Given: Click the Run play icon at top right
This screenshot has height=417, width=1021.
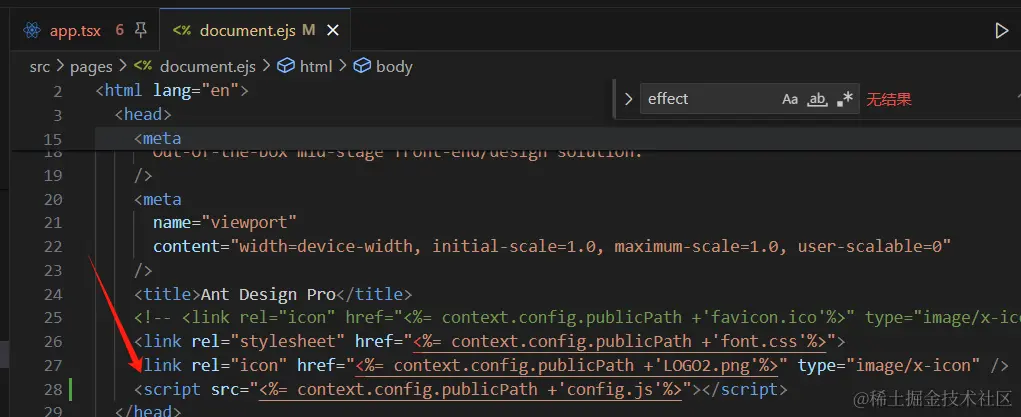Looking at the screenshot, I should [x=1001, y=31].
